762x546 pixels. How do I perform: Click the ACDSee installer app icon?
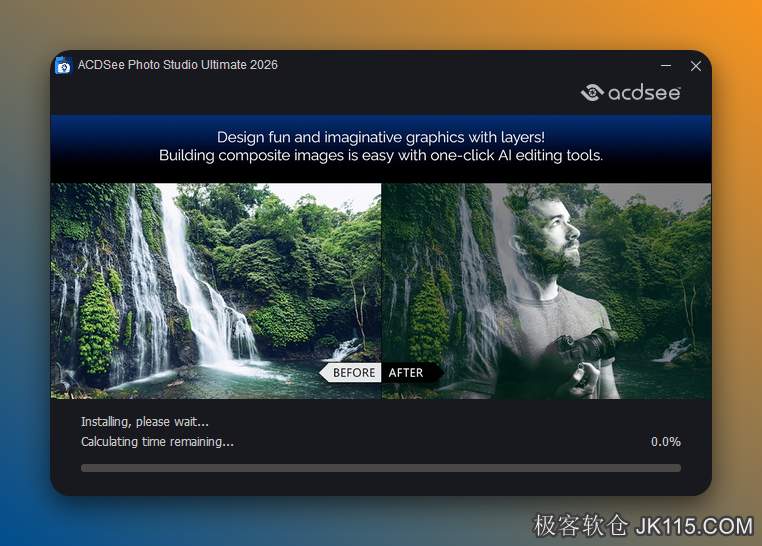pos(63,66)
